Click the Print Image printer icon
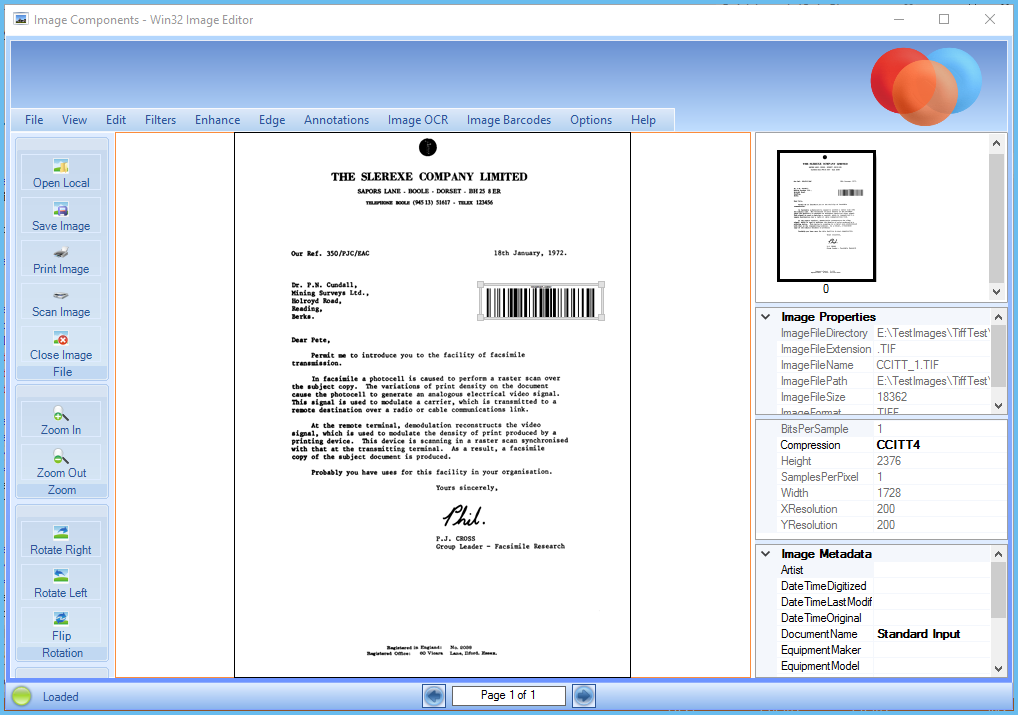 click(x=61, y=252)
